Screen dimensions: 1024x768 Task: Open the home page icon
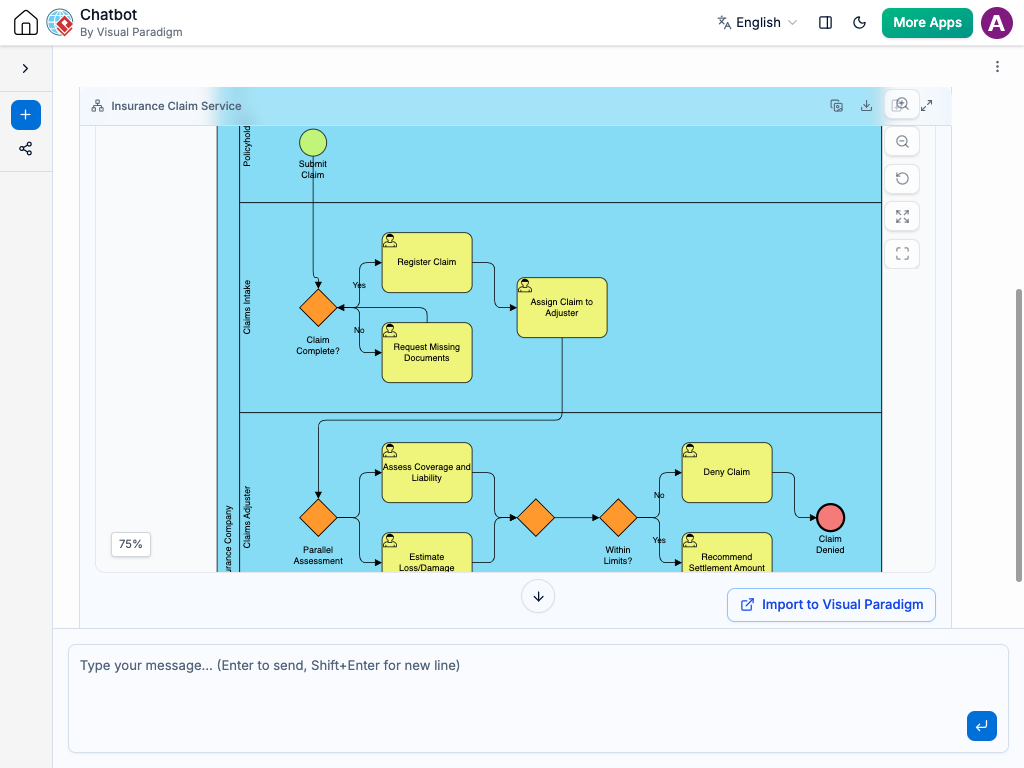click(x=25, y=22)
